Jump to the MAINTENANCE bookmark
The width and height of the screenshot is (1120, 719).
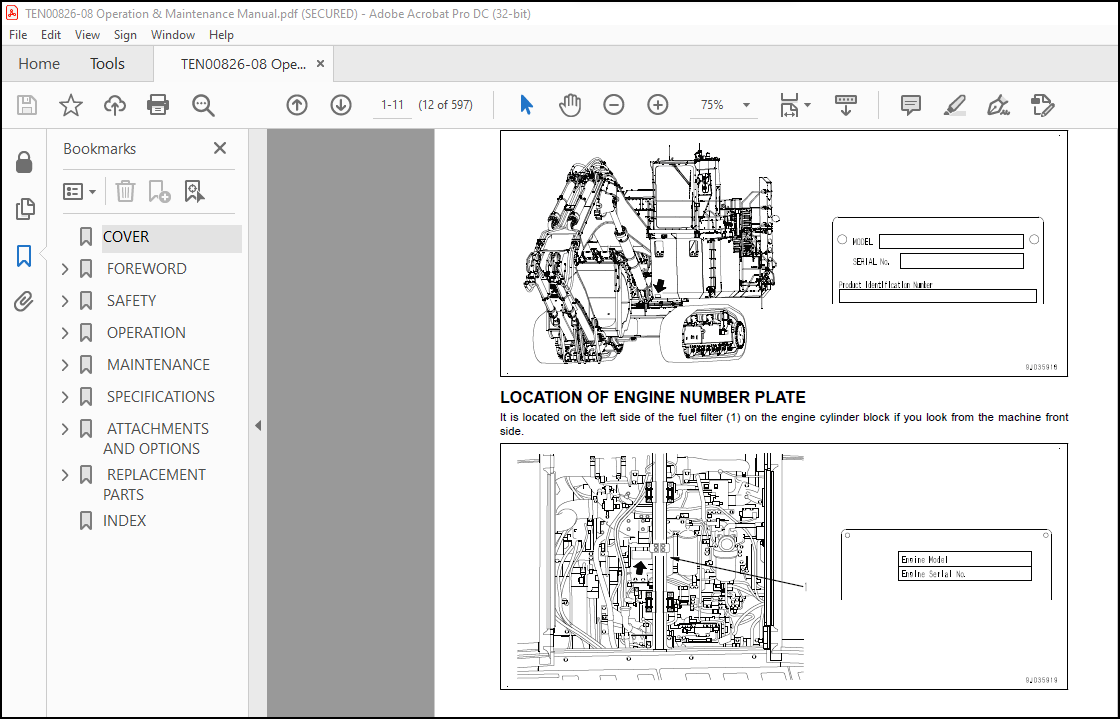pos(158,366)
